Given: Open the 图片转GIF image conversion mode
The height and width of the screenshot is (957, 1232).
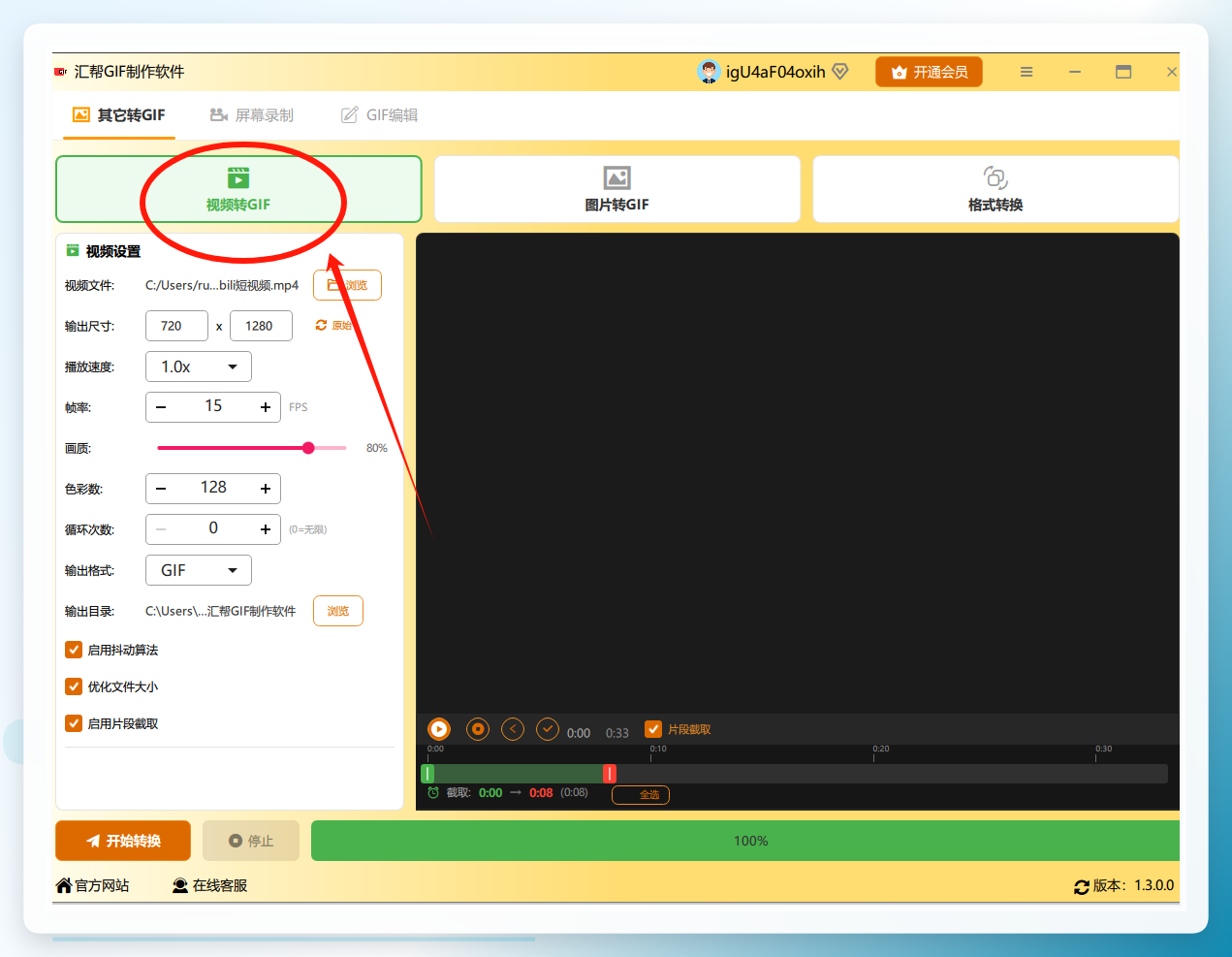Looking at the screenshot, I should click(617, 189).
